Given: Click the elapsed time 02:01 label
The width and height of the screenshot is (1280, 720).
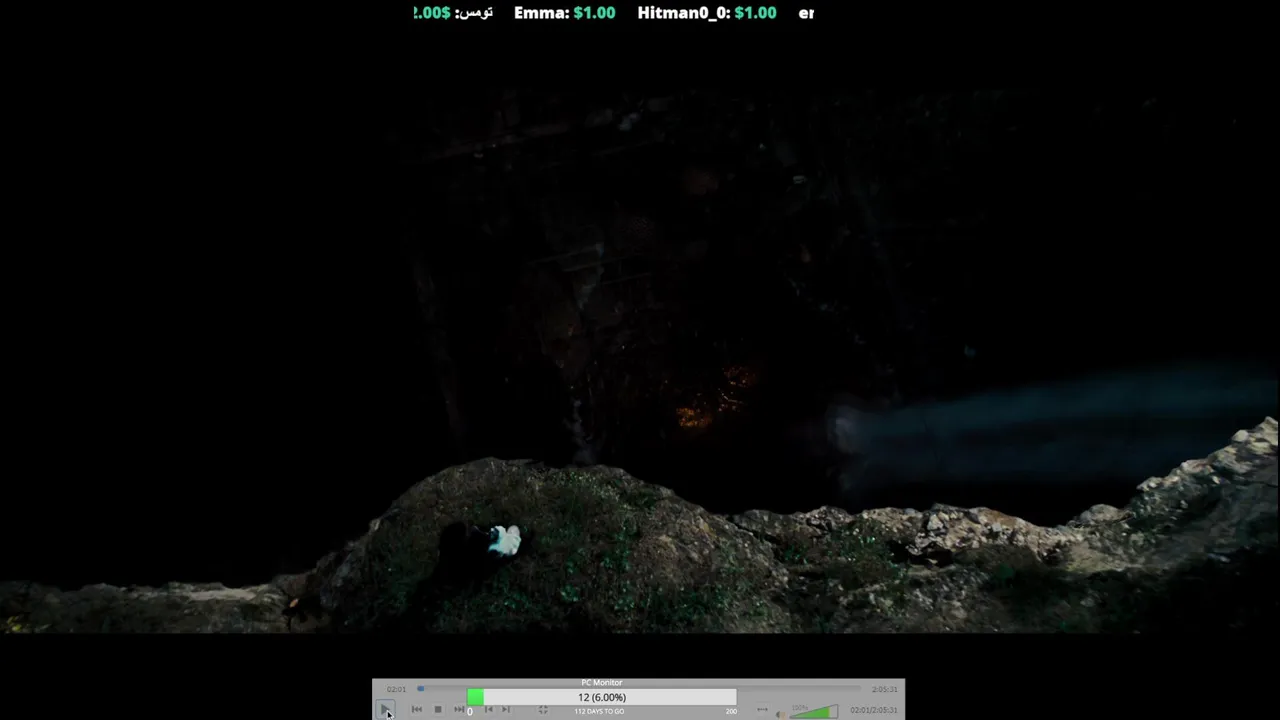Looking at the screenshot, I should 397,689.
